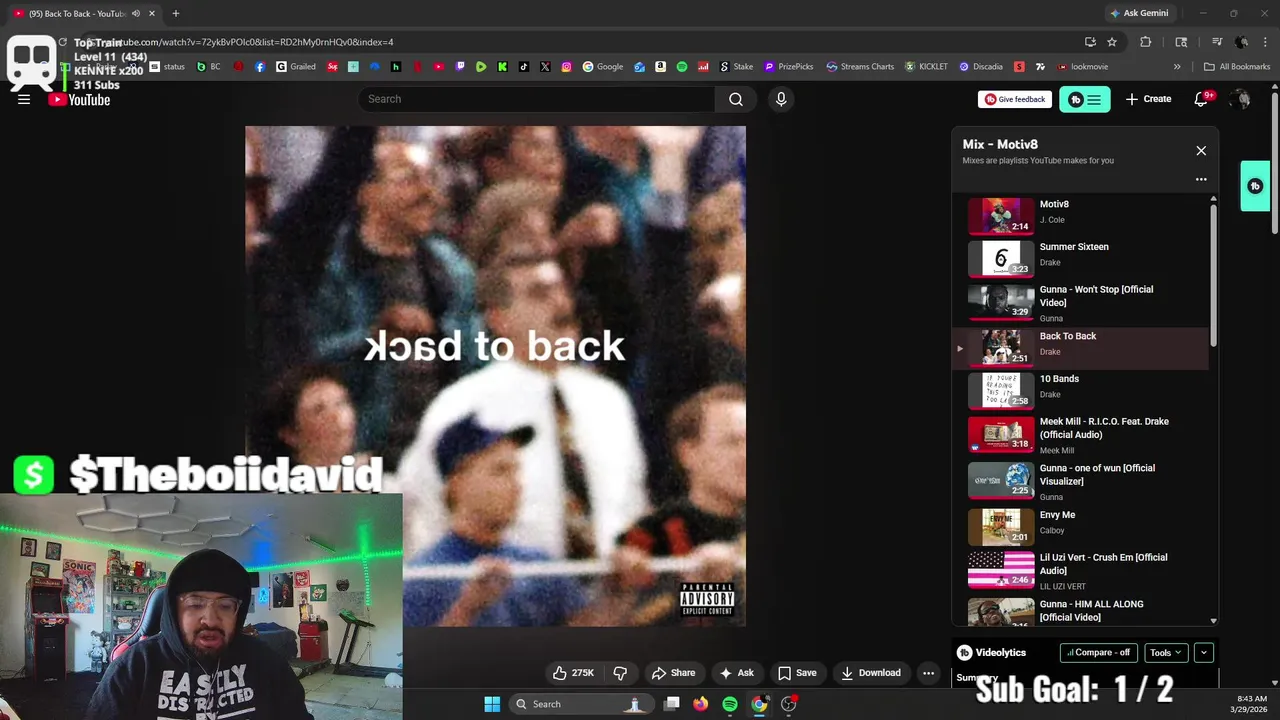The image size is (1280, 720).
Task: Open the Chrome three-dot menu
Action: 1264,42
